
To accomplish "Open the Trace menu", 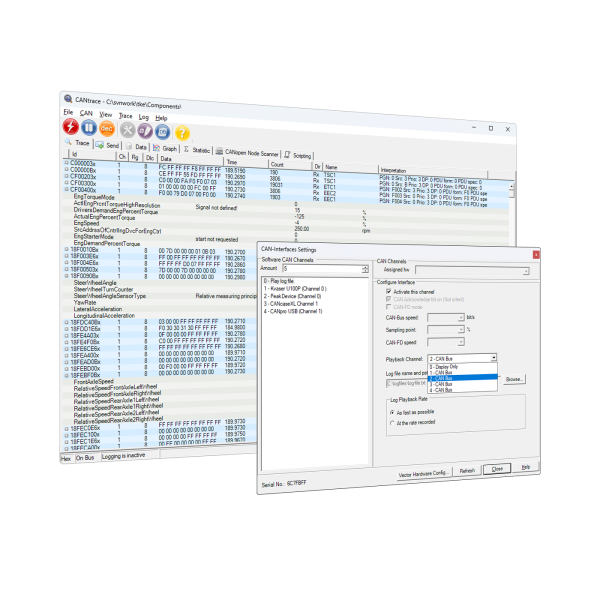I will pos(125,116).
